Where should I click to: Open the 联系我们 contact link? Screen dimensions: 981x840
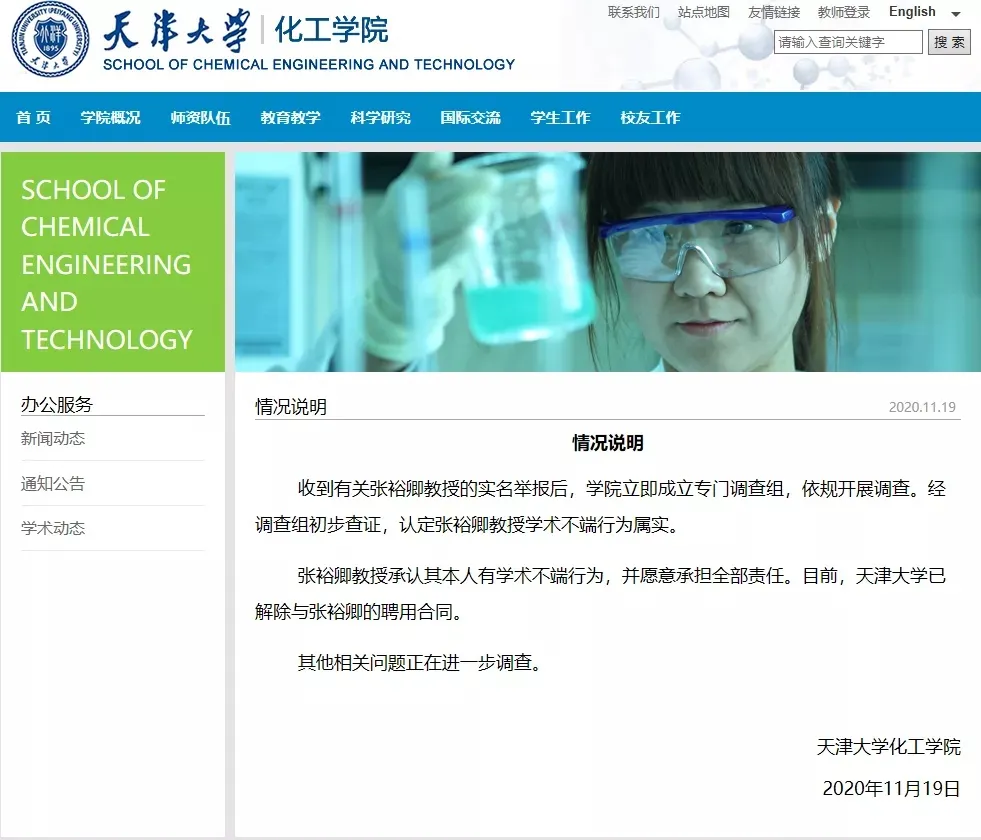634,12
